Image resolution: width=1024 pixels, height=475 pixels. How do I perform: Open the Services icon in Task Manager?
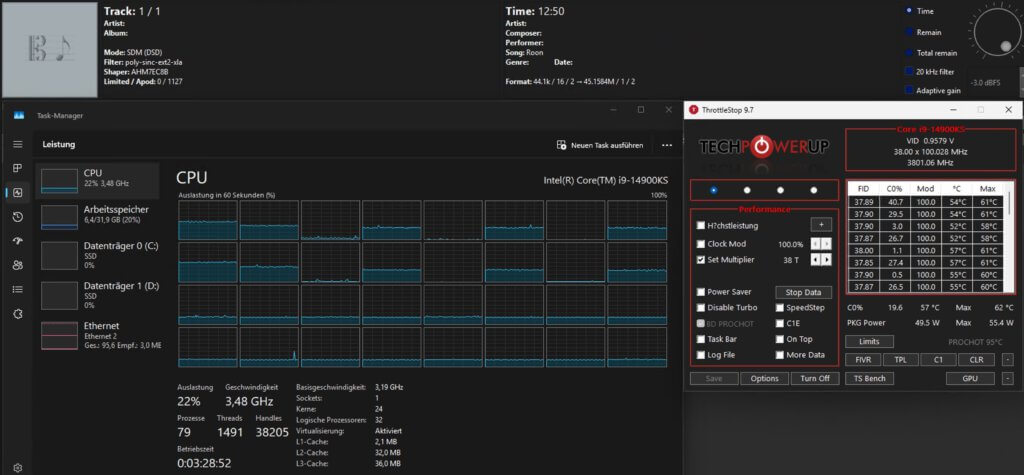coord(18,313)
